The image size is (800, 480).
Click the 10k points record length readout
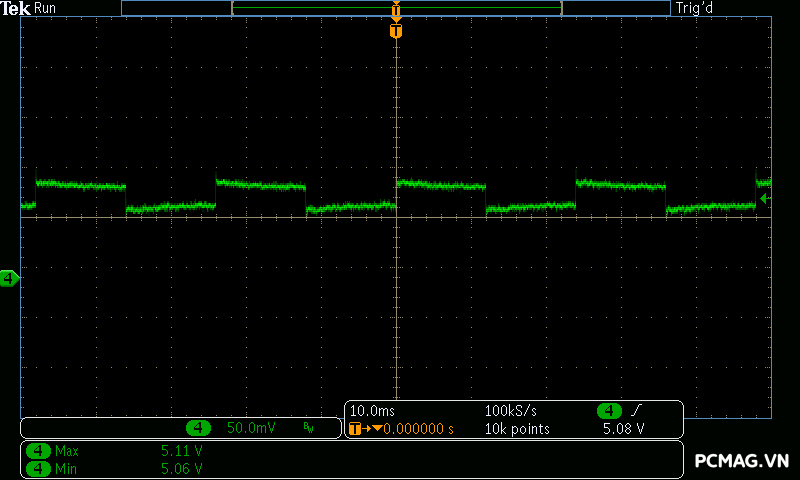coord(518,429)
